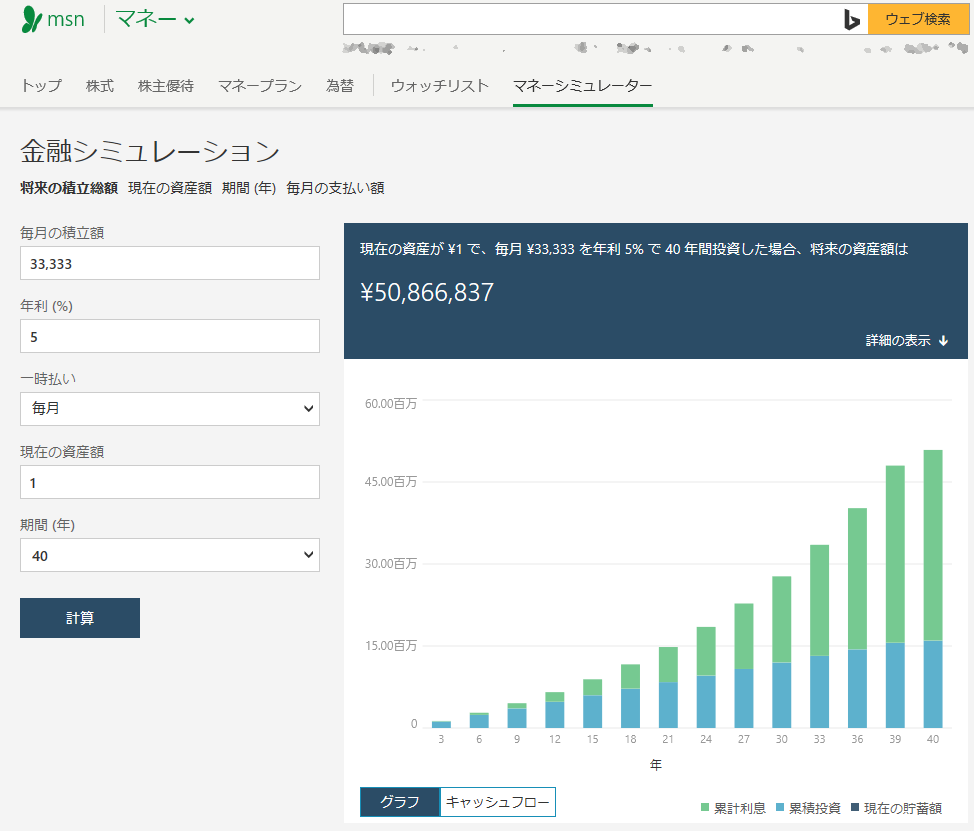
Task: Click the 年利 (%) input field
Action: point(170,336)
